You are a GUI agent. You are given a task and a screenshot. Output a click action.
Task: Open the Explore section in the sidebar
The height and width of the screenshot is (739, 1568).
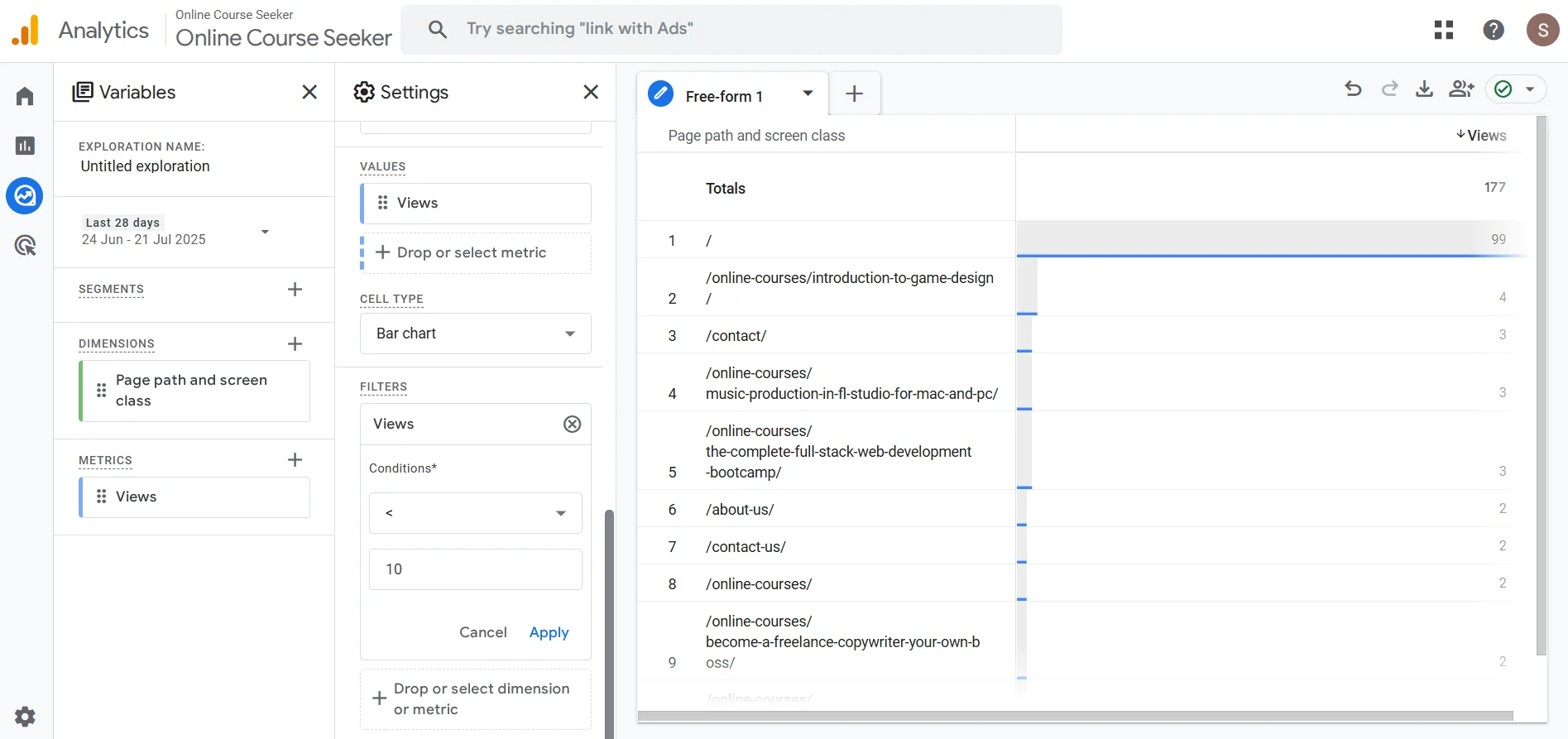25,196
